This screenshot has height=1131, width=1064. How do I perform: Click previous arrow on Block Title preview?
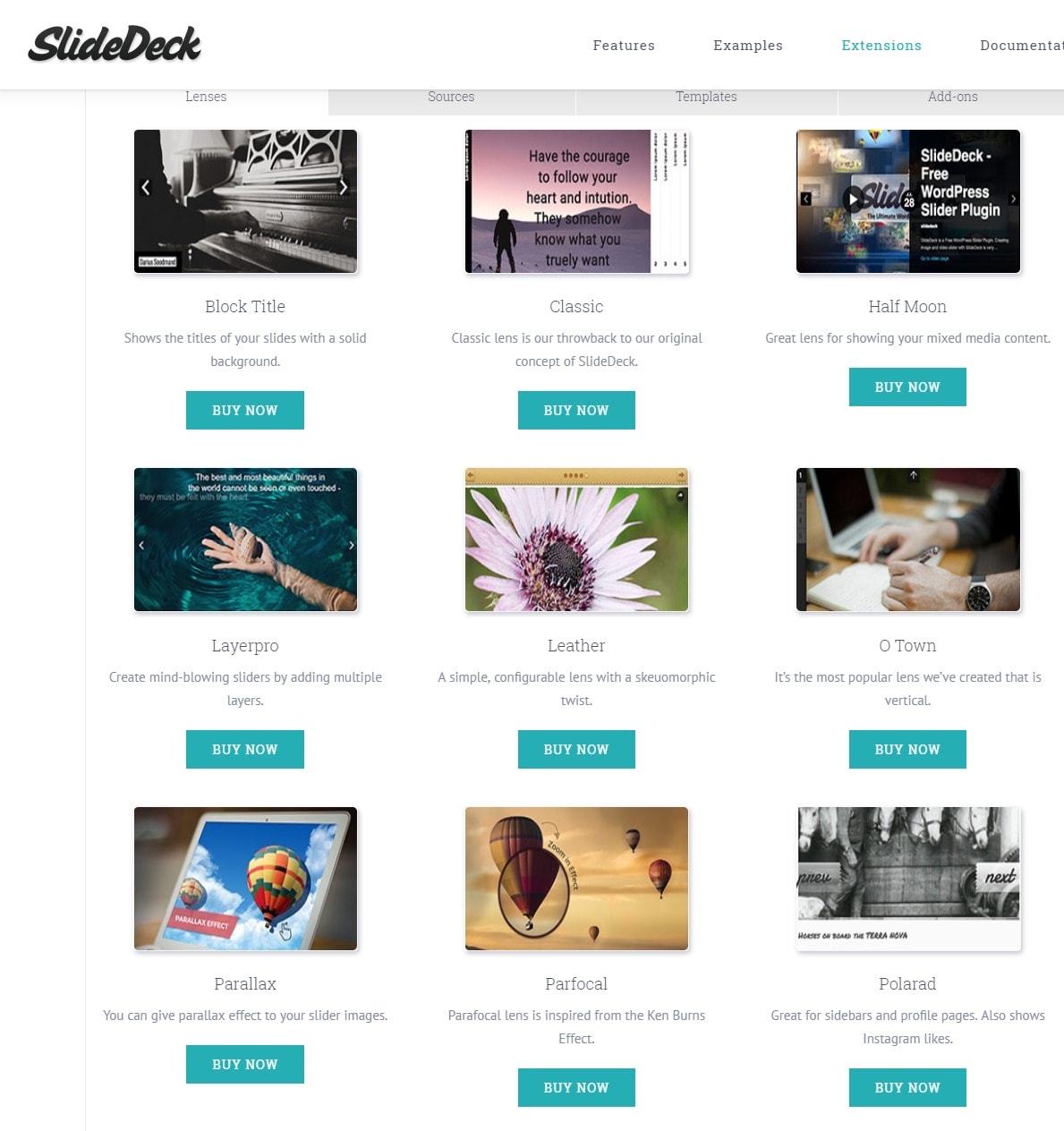click(146, 187)
